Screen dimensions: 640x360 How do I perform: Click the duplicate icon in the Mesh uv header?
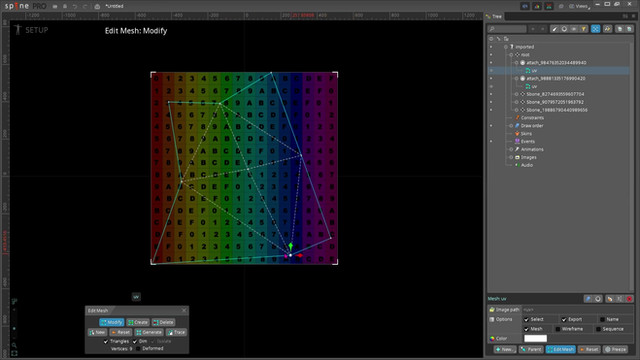tap(609, 299)
